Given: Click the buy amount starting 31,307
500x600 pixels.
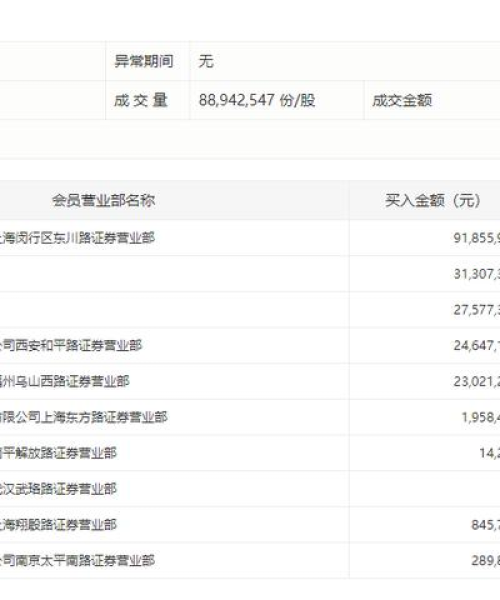Looking at the screenshot, I should [477, 274].
